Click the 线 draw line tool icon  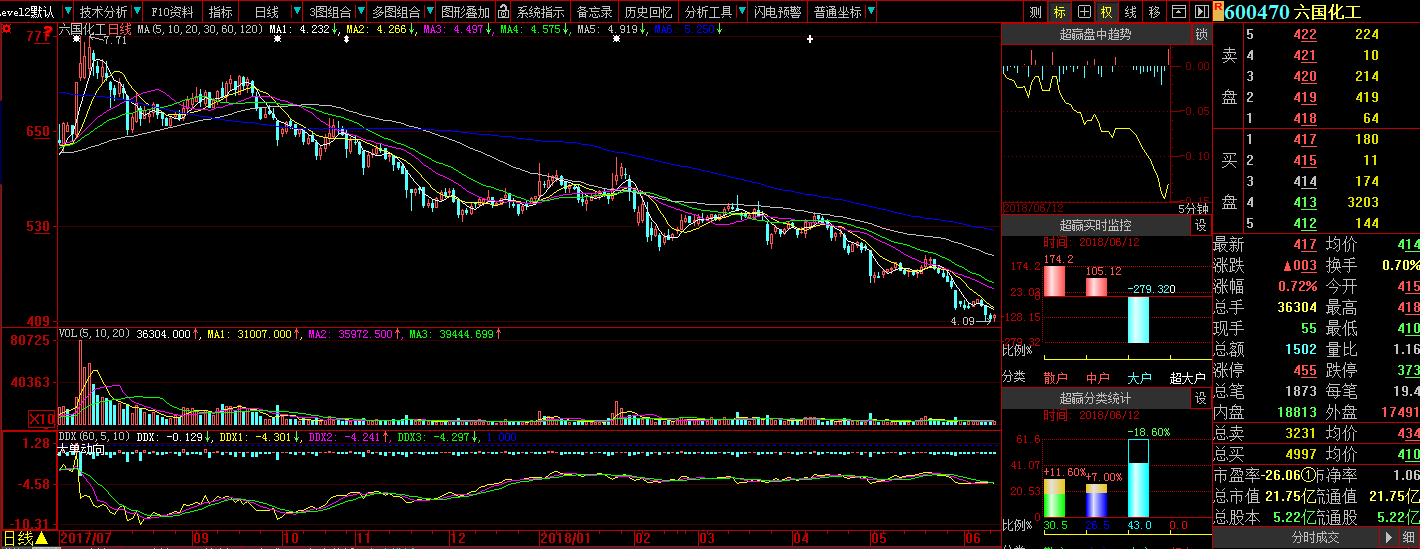tap(1130, 12)
